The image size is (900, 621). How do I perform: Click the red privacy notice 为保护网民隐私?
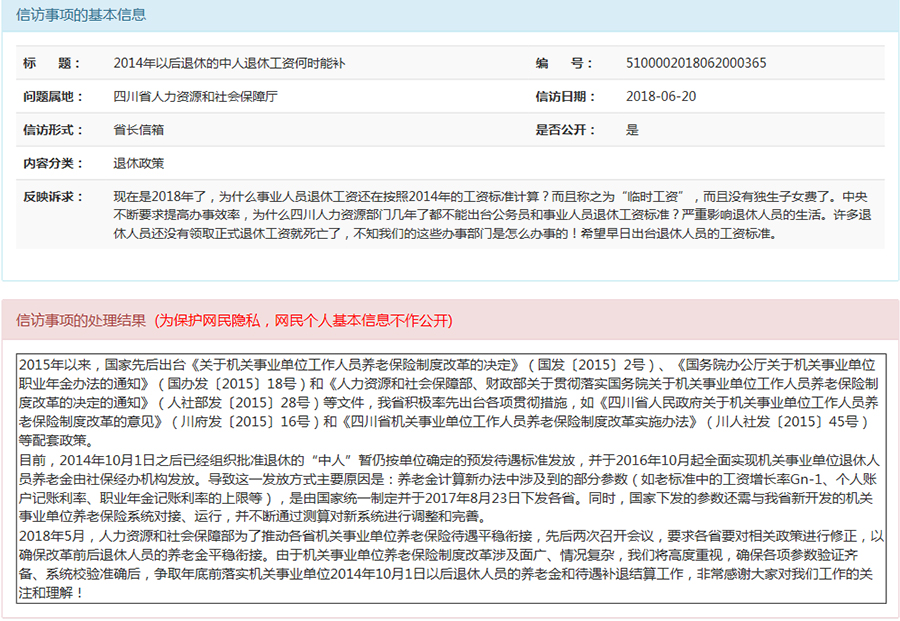coord(303,321)
